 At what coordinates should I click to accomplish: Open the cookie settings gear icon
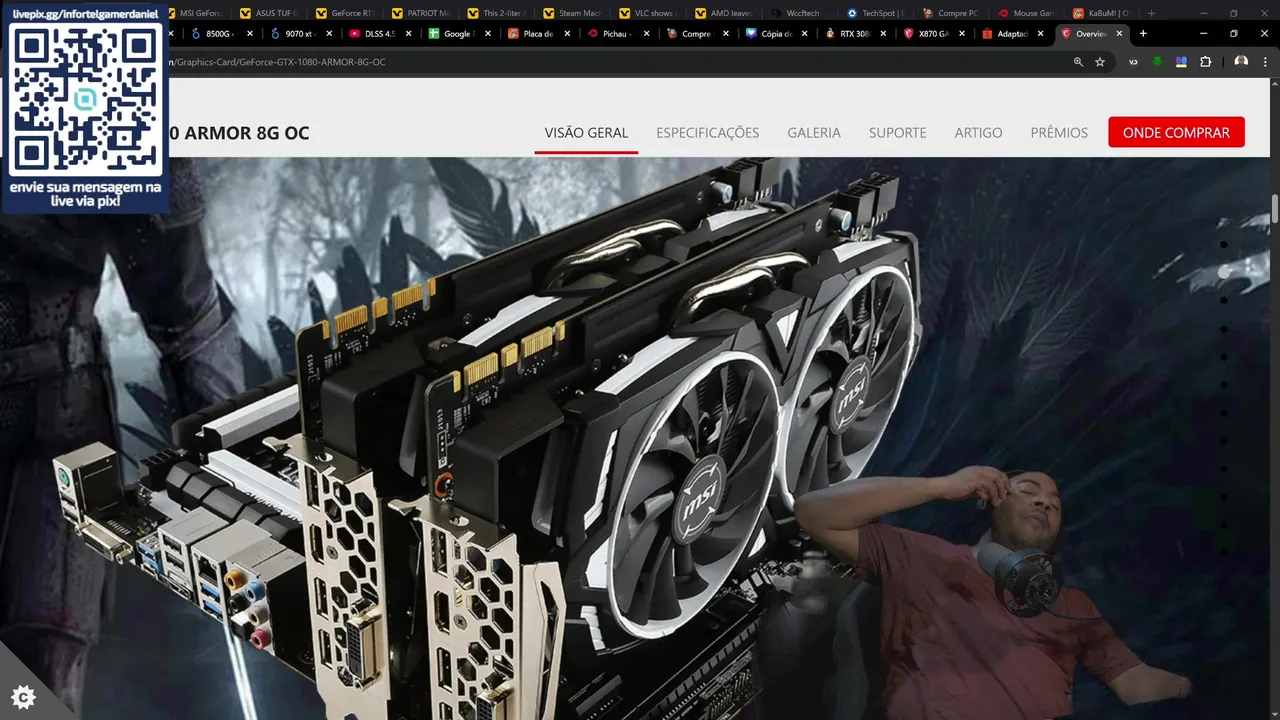point(22,697)
